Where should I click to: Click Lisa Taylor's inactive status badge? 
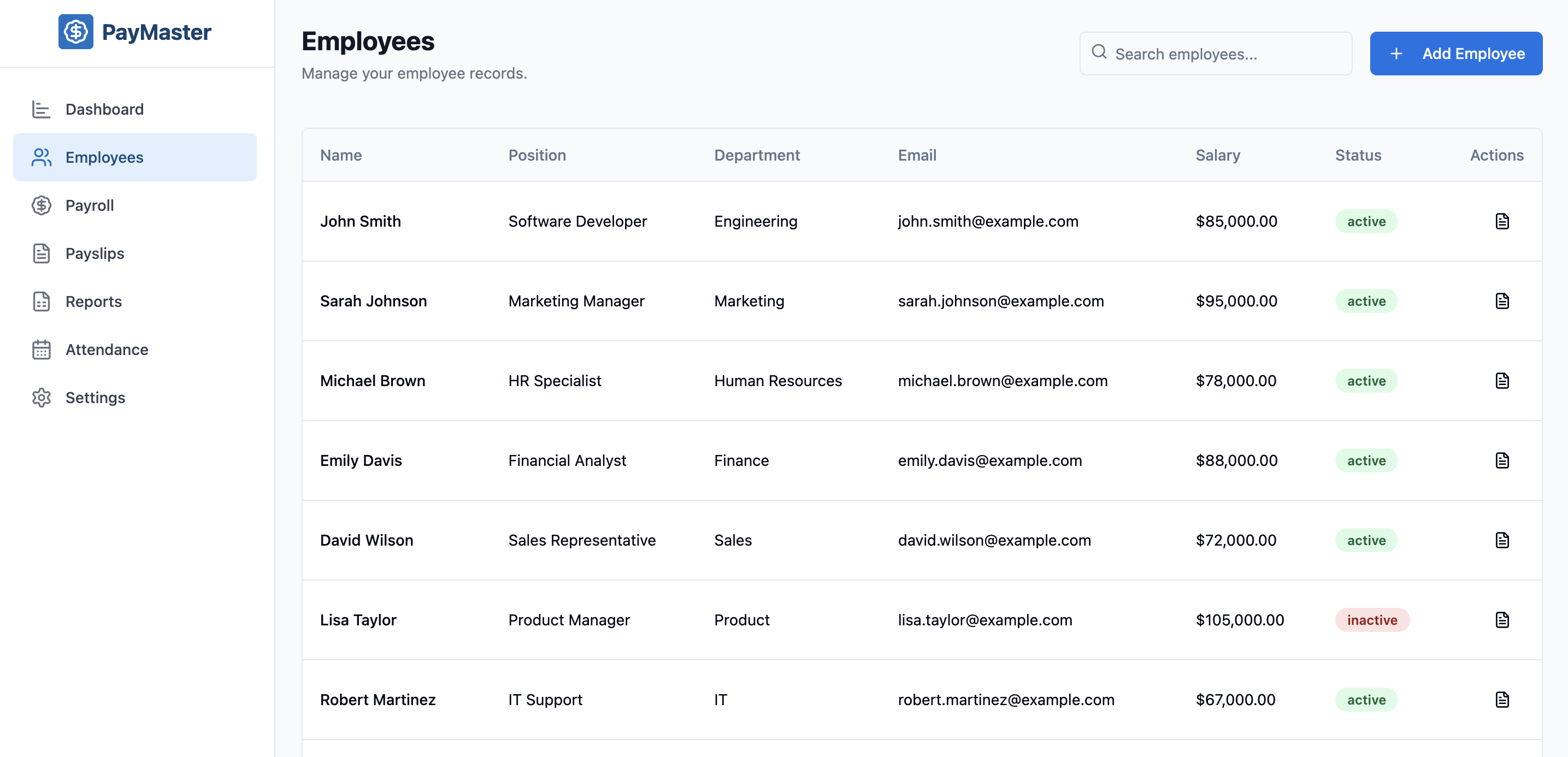point(1371,620)
